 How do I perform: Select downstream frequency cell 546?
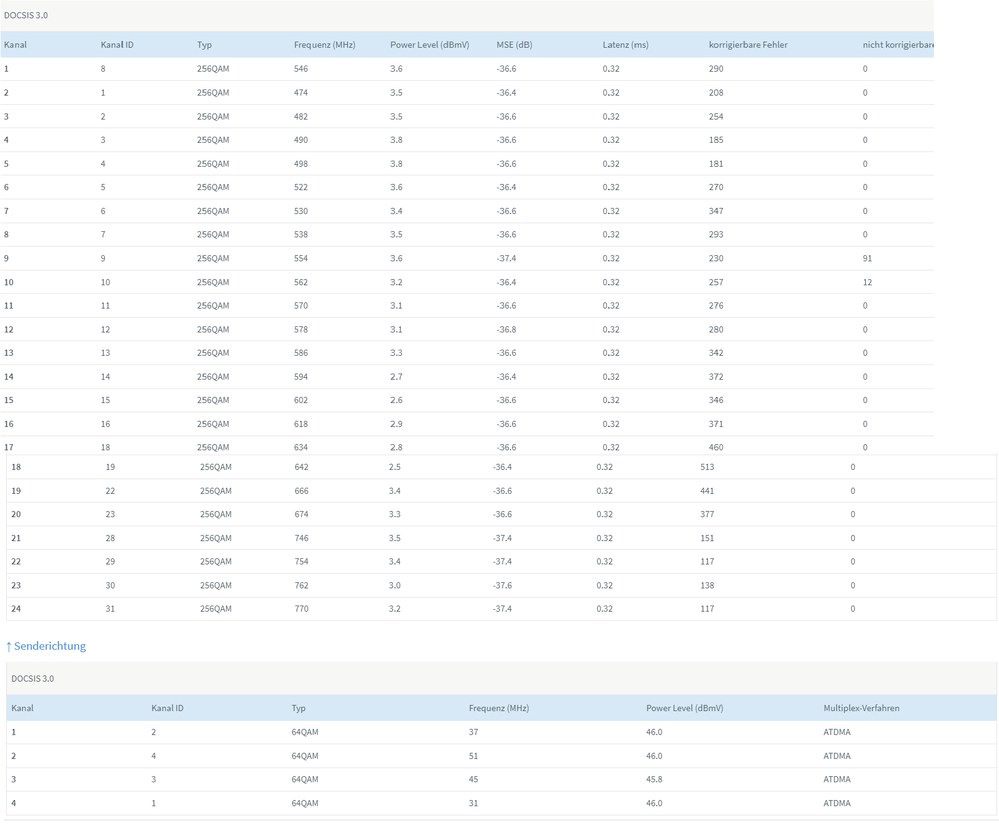pyautogui.click(x=301, y=69)
